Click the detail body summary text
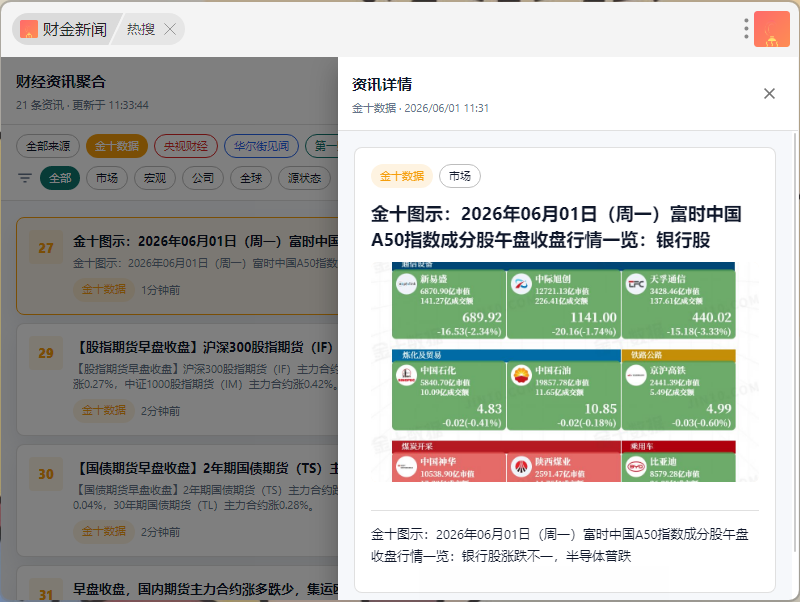800x602 pixels. (559, 545)
